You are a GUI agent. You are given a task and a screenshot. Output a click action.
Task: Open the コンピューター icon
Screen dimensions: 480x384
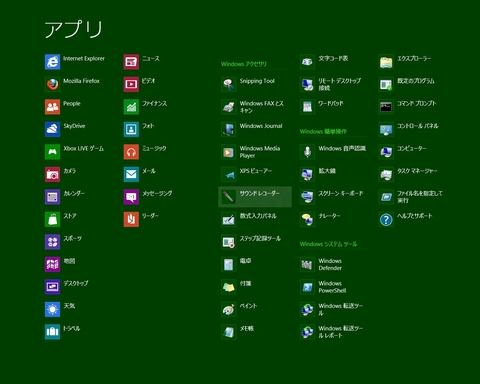(386, 152)
